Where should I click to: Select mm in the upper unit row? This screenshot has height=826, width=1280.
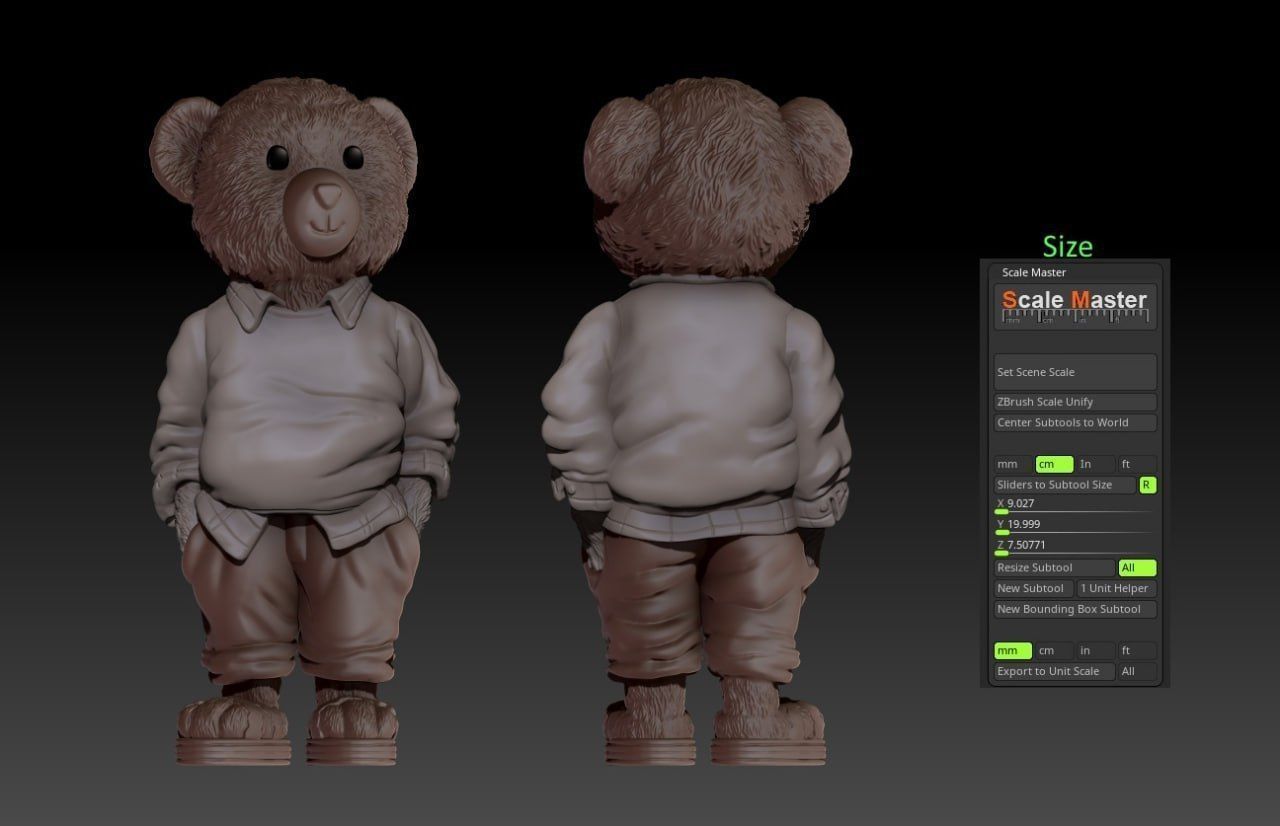pyautogui.click(x=1013, y=464)
